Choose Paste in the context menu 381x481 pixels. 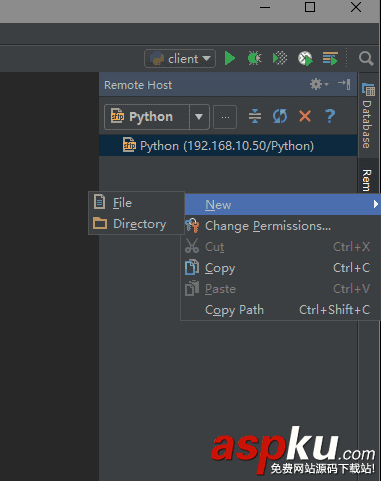(282, 289)
